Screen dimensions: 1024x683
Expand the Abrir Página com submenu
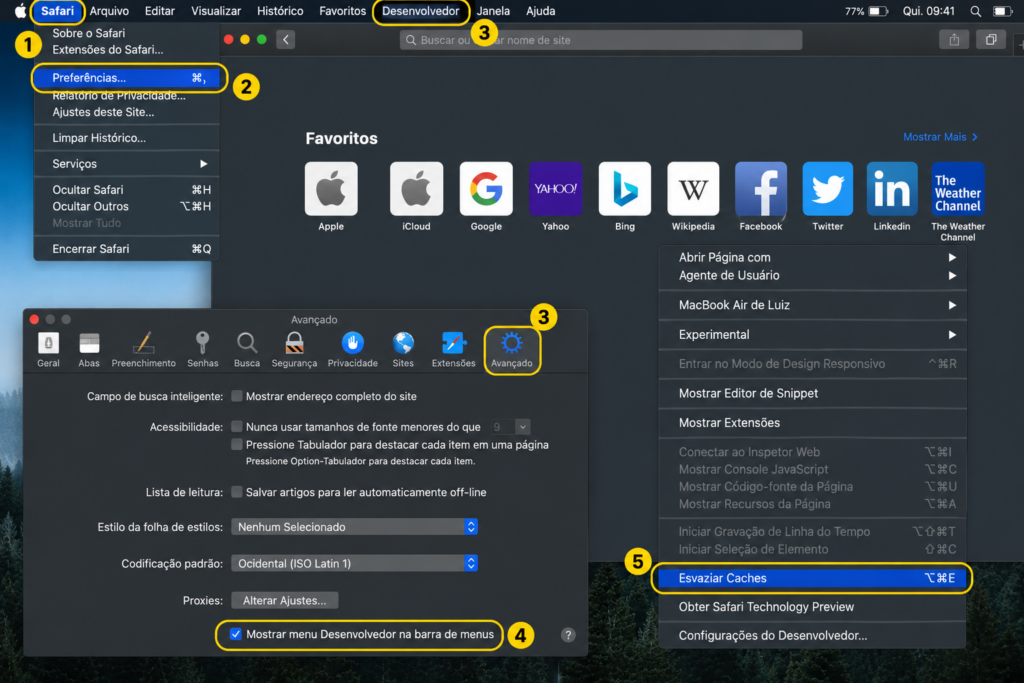tap(812, 257)
